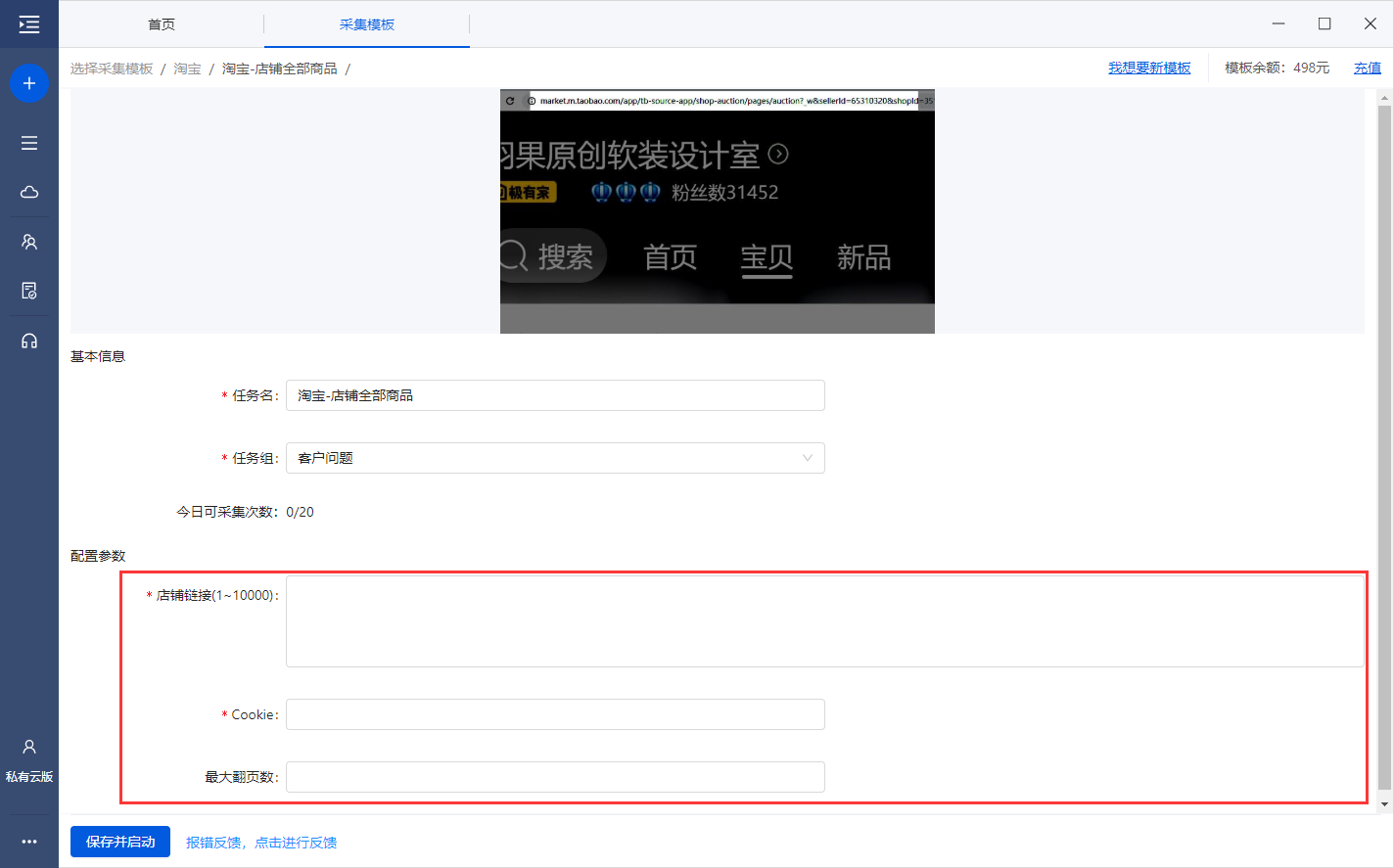Select the 采集模板 tab
Image resolution: width=1394 pixels, height=868 pixels.
(367, 24)
